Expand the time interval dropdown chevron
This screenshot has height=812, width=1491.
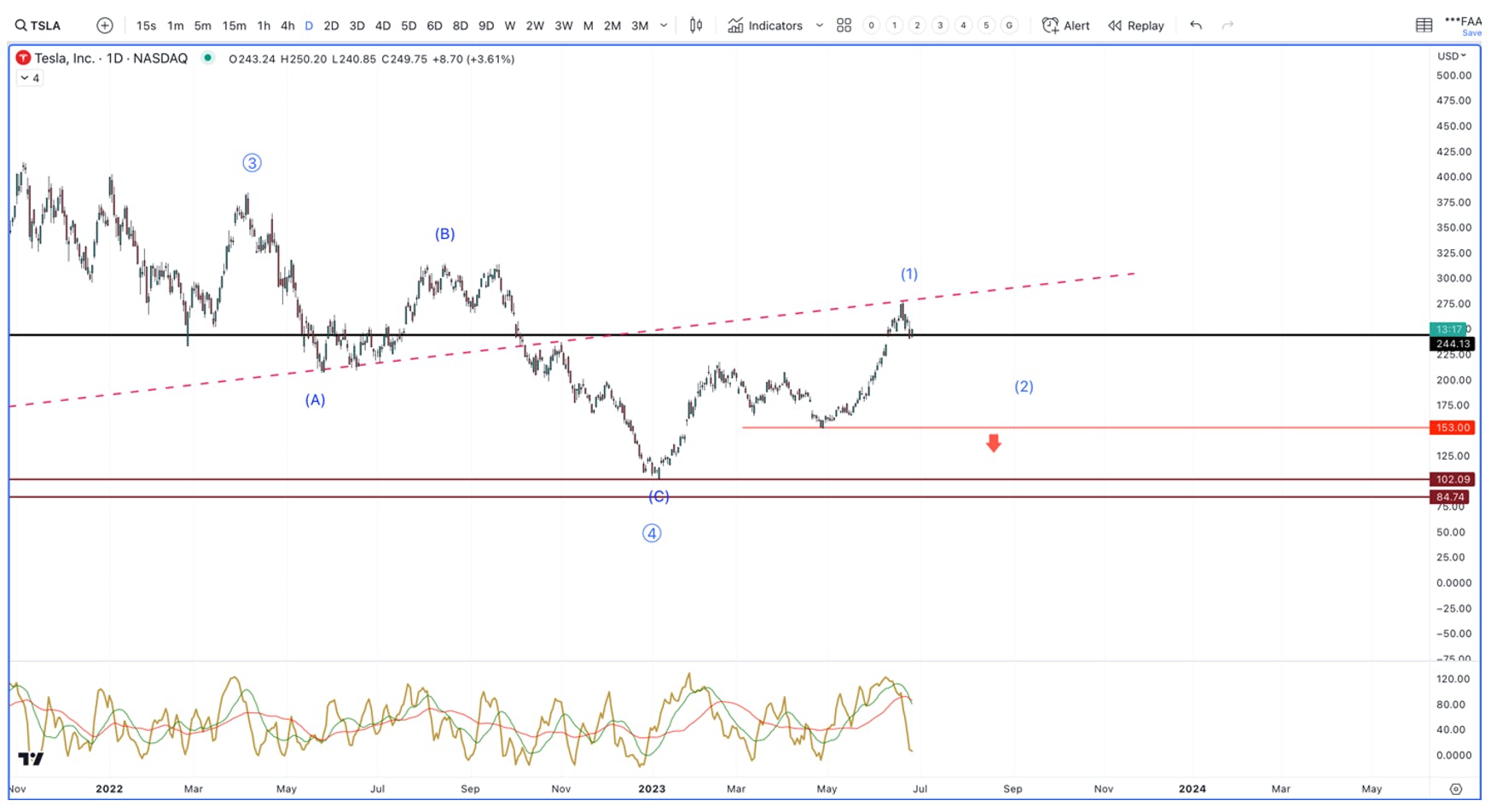coord(664,26)
